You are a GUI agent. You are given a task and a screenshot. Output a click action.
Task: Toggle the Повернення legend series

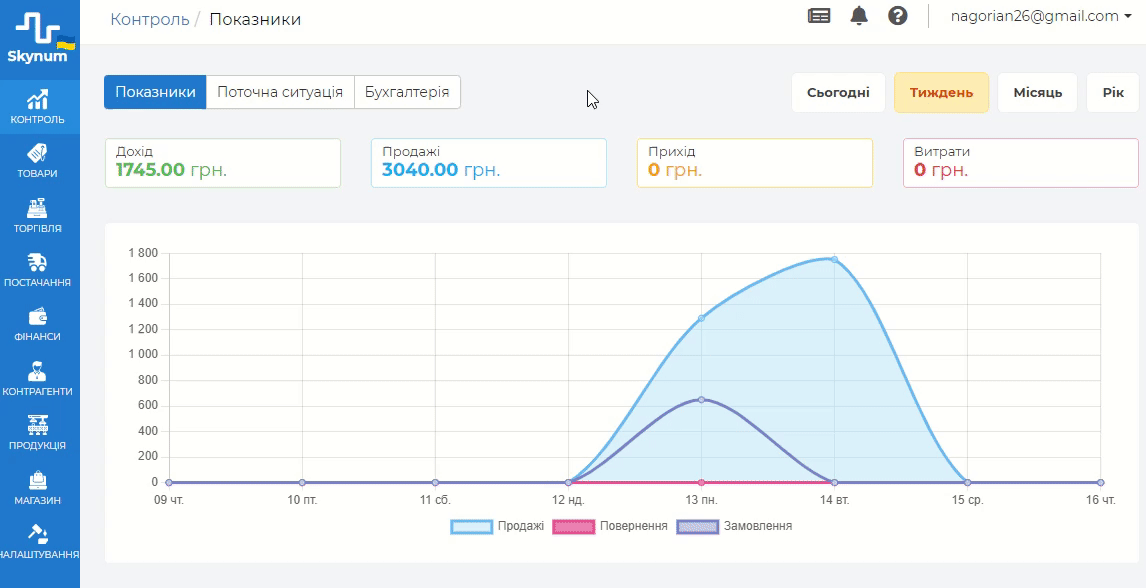610,526
